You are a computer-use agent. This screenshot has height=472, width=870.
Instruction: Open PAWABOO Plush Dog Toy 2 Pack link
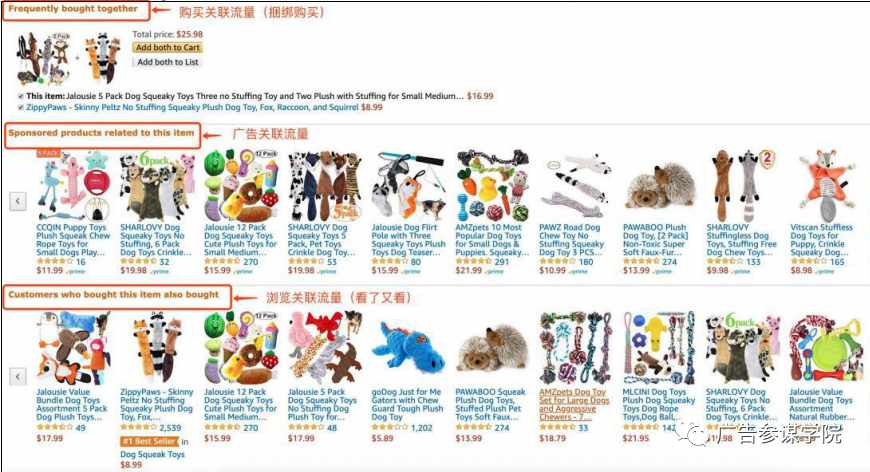click(x=656, y=240)
